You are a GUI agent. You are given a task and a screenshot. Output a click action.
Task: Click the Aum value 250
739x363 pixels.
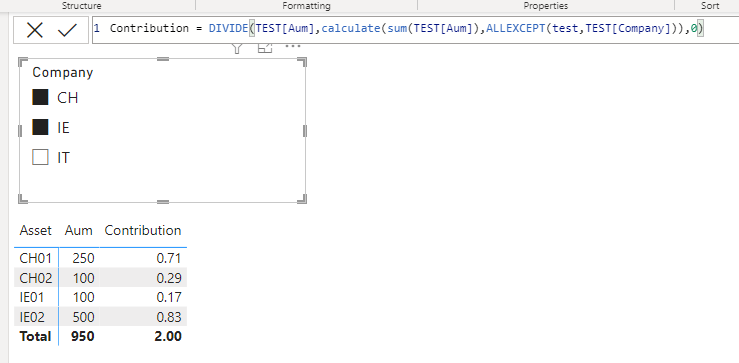click(x=83, y=258)
